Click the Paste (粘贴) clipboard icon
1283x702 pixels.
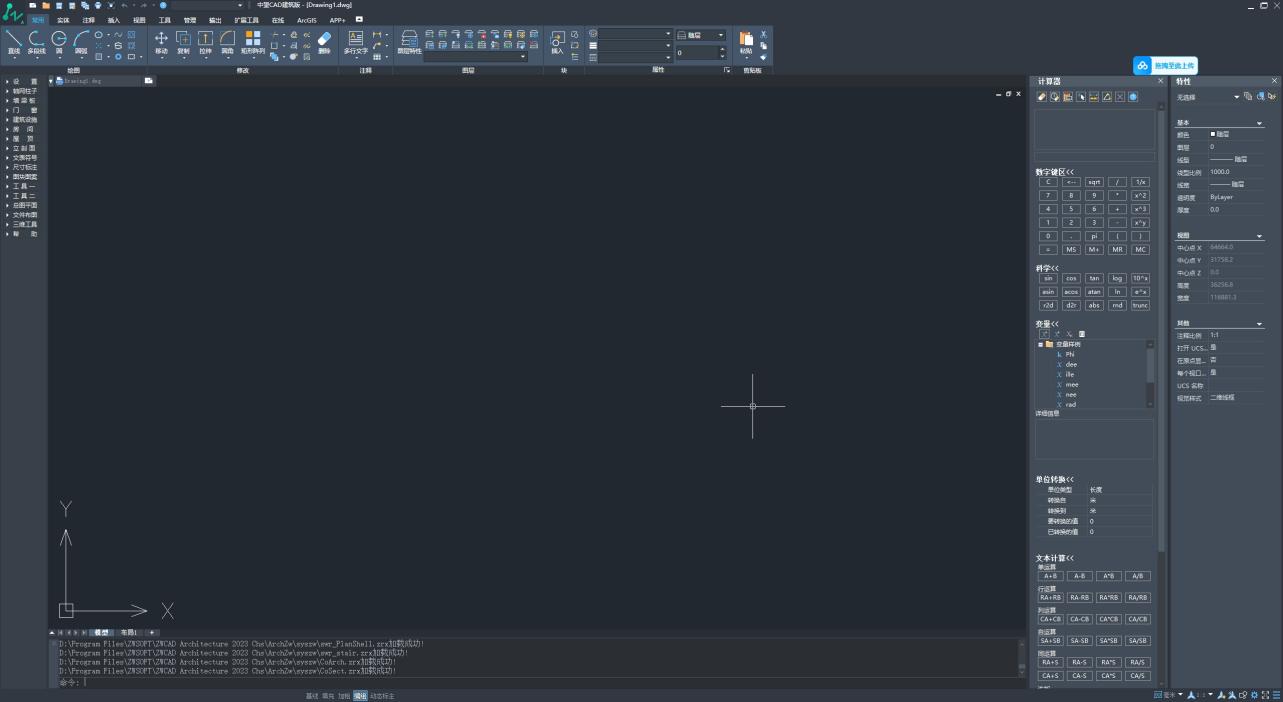[746, 41]
